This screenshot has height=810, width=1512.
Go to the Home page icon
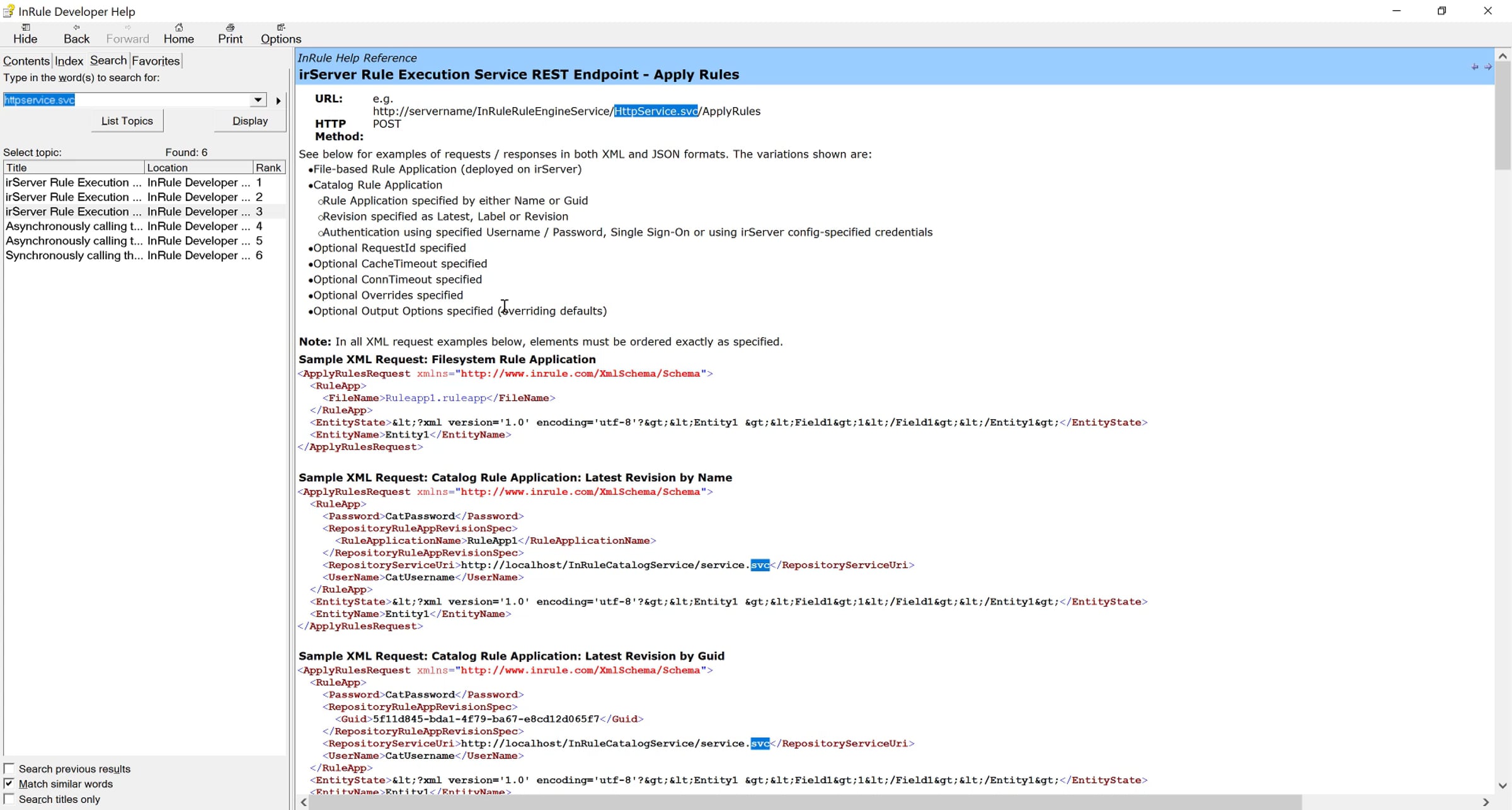[179, 33]
